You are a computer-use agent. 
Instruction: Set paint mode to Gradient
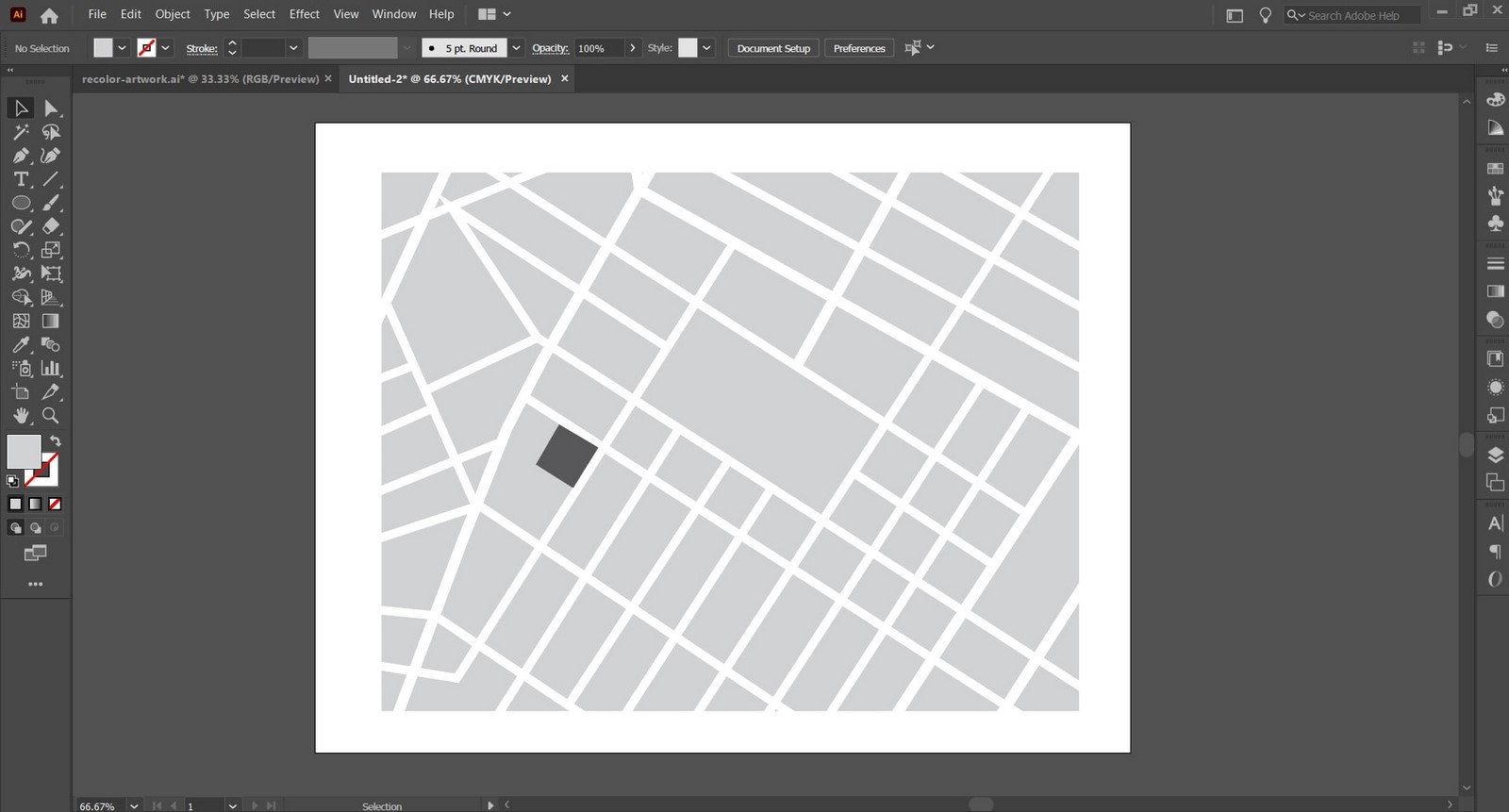coord(35,504)
